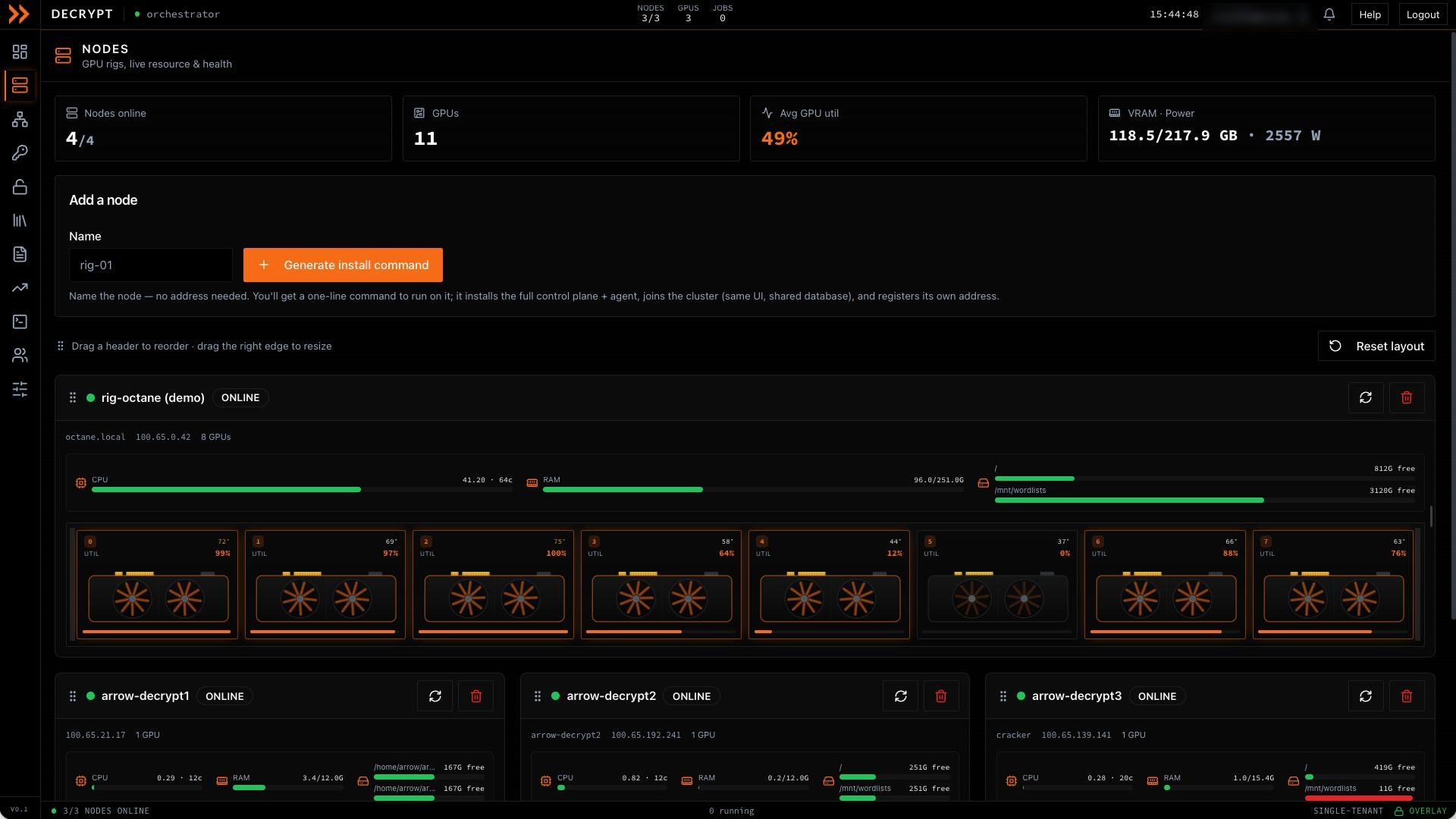
Task: Select GPU 0 card at 99% util
Action: 157,585
